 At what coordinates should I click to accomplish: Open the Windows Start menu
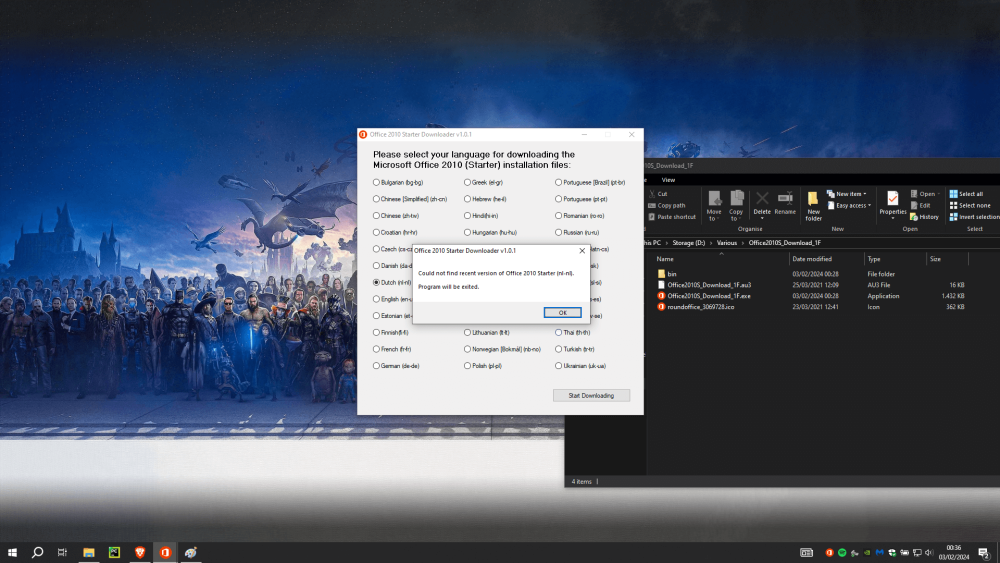(12, 552)
